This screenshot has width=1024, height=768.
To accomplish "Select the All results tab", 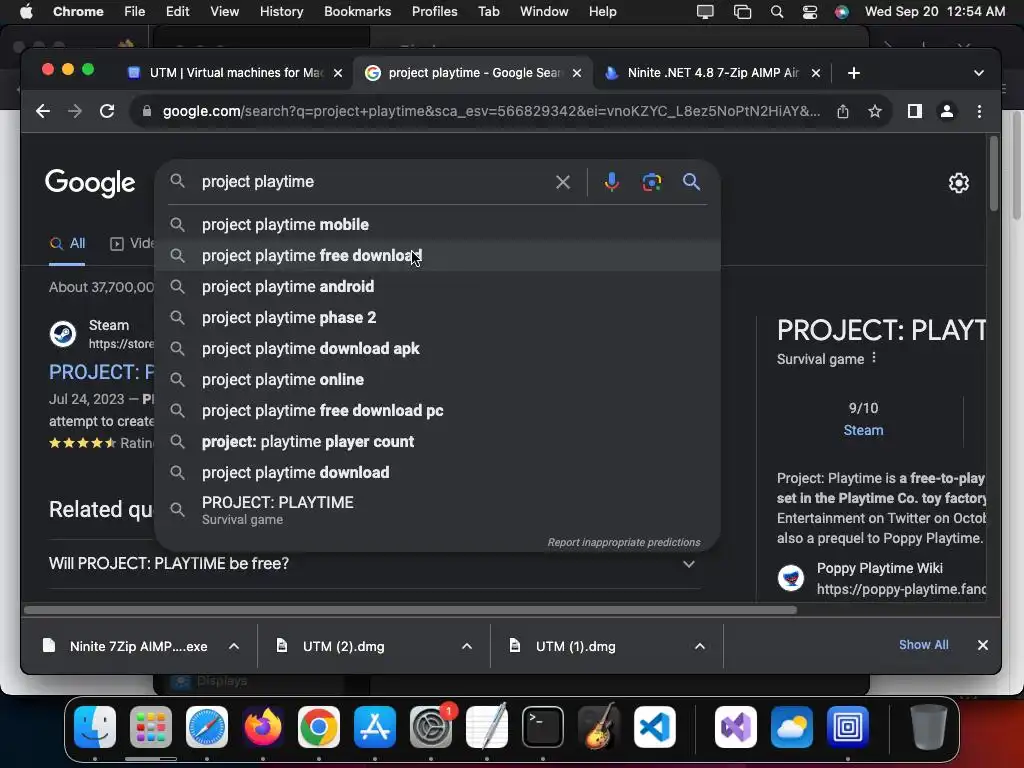I will (67, 244).
